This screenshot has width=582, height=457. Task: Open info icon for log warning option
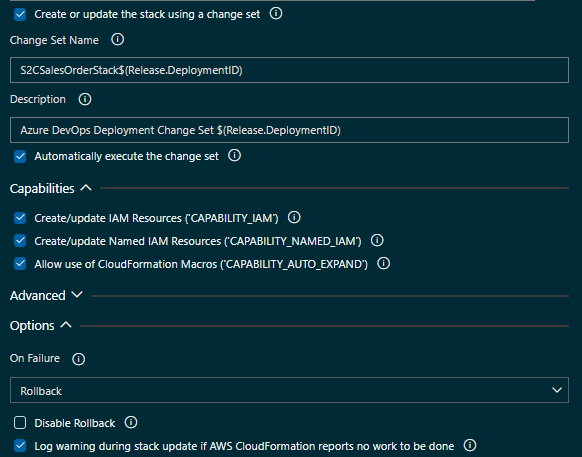pos(470,445)
